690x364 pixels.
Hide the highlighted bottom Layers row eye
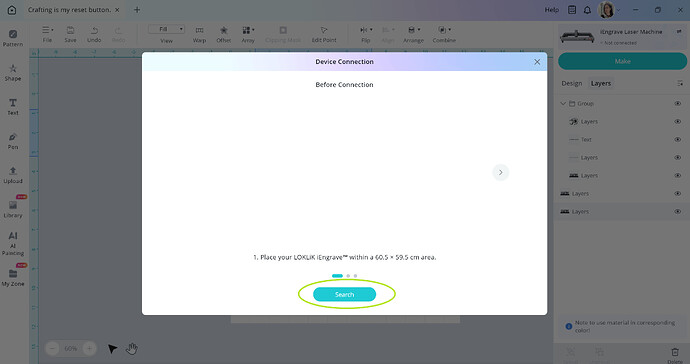coord(678,212)
